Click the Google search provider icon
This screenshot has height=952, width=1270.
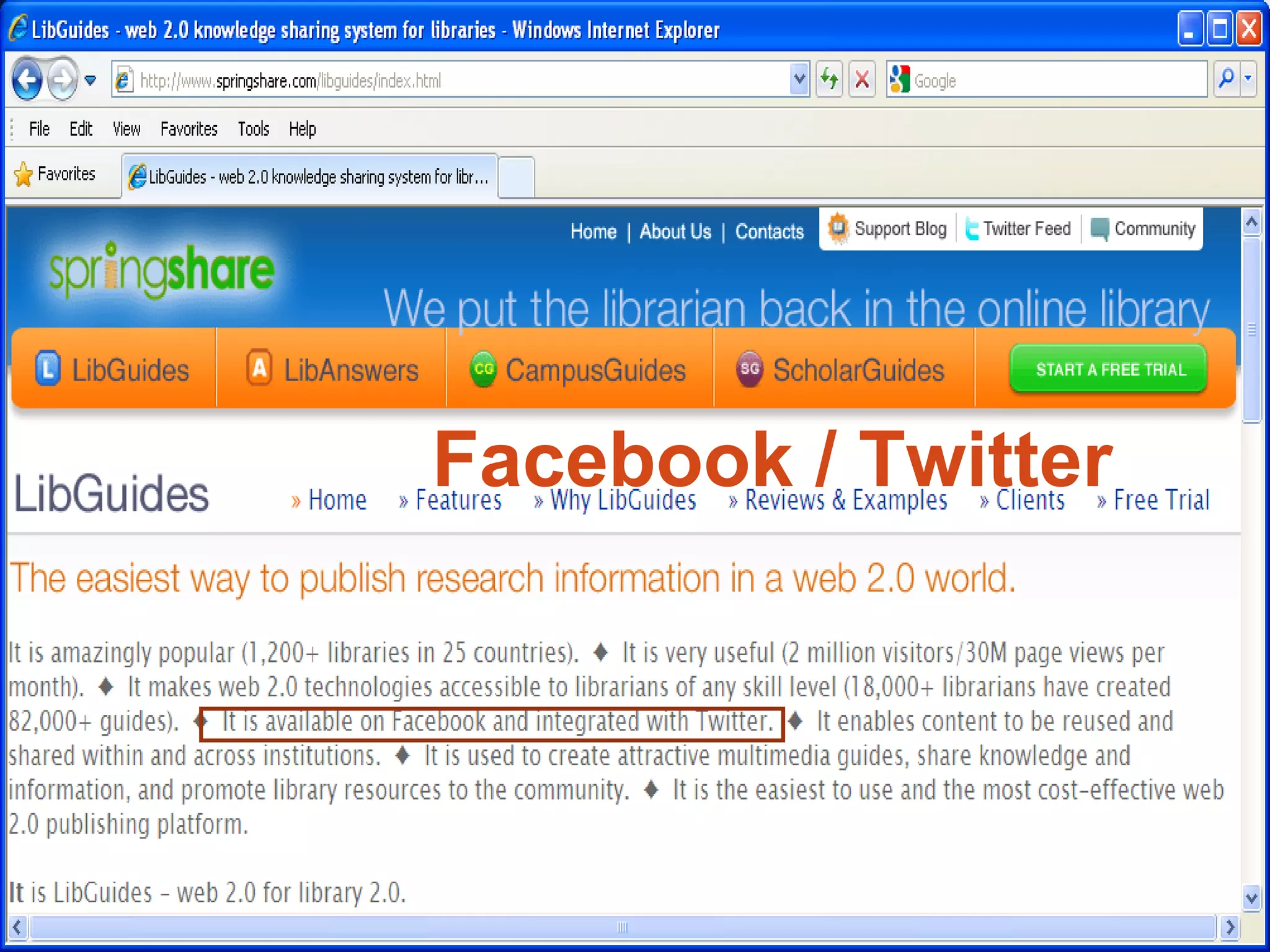(x=899, y=79)
